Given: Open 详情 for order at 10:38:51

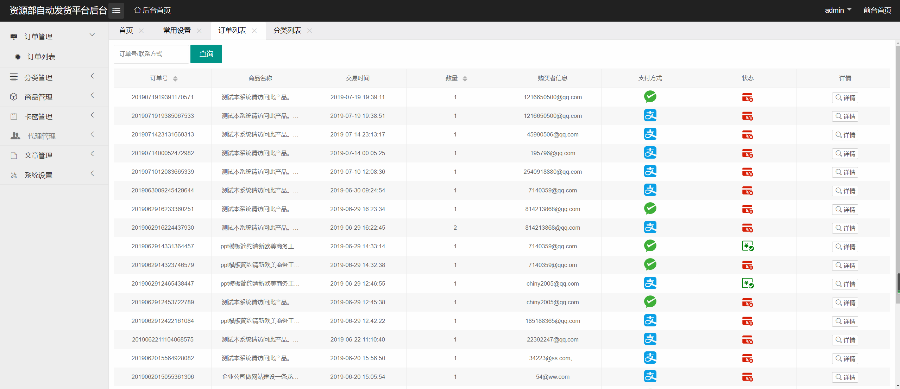Looking at the screenshot, I should 845,116.
